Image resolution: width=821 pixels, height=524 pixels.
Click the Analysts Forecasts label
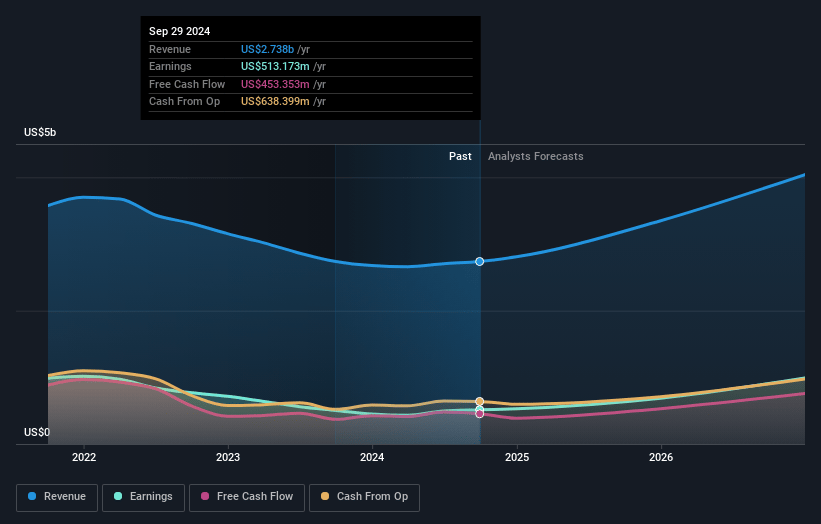click(x=536, y=156)
